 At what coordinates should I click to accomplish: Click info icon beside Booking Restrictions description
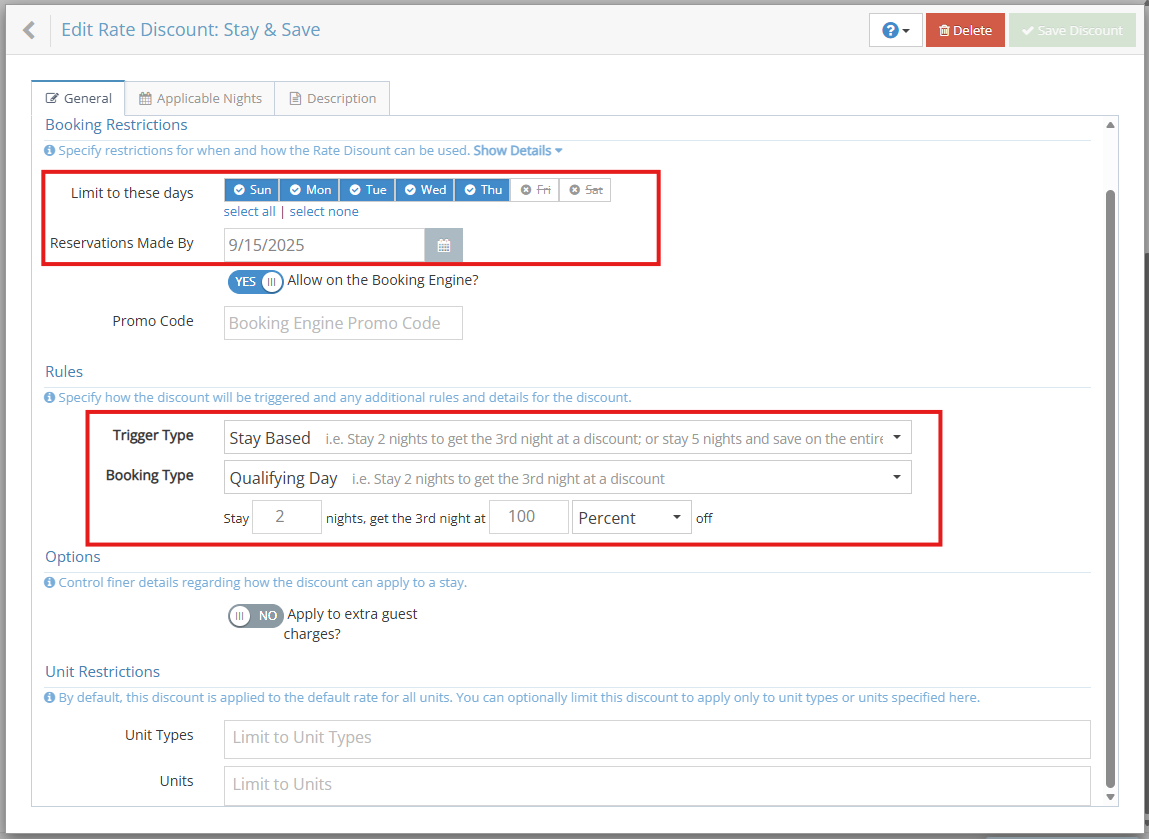click(50, 151)
